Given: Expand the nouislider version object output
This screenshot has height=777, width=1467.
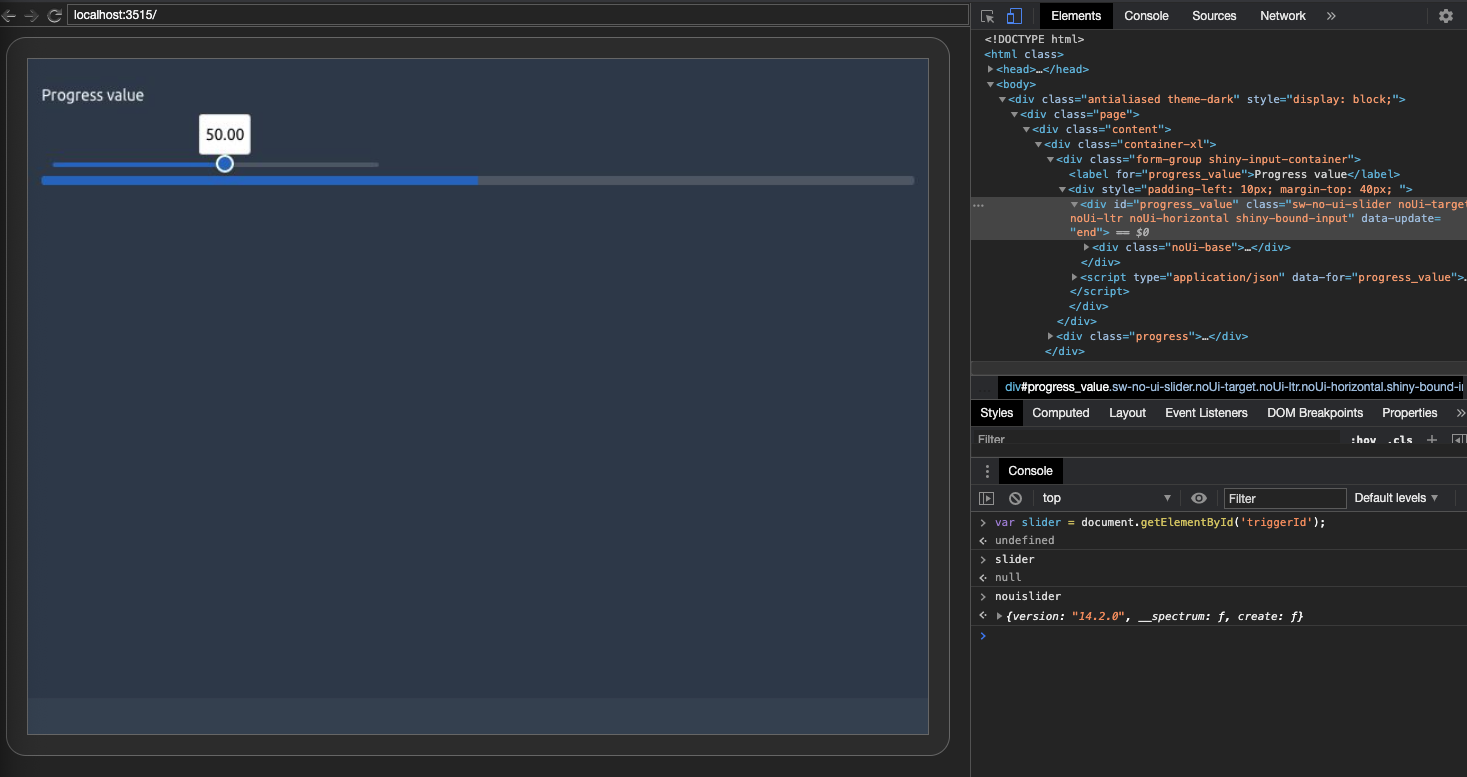Looking at the screenshot, I should (x=1000, y=616).
